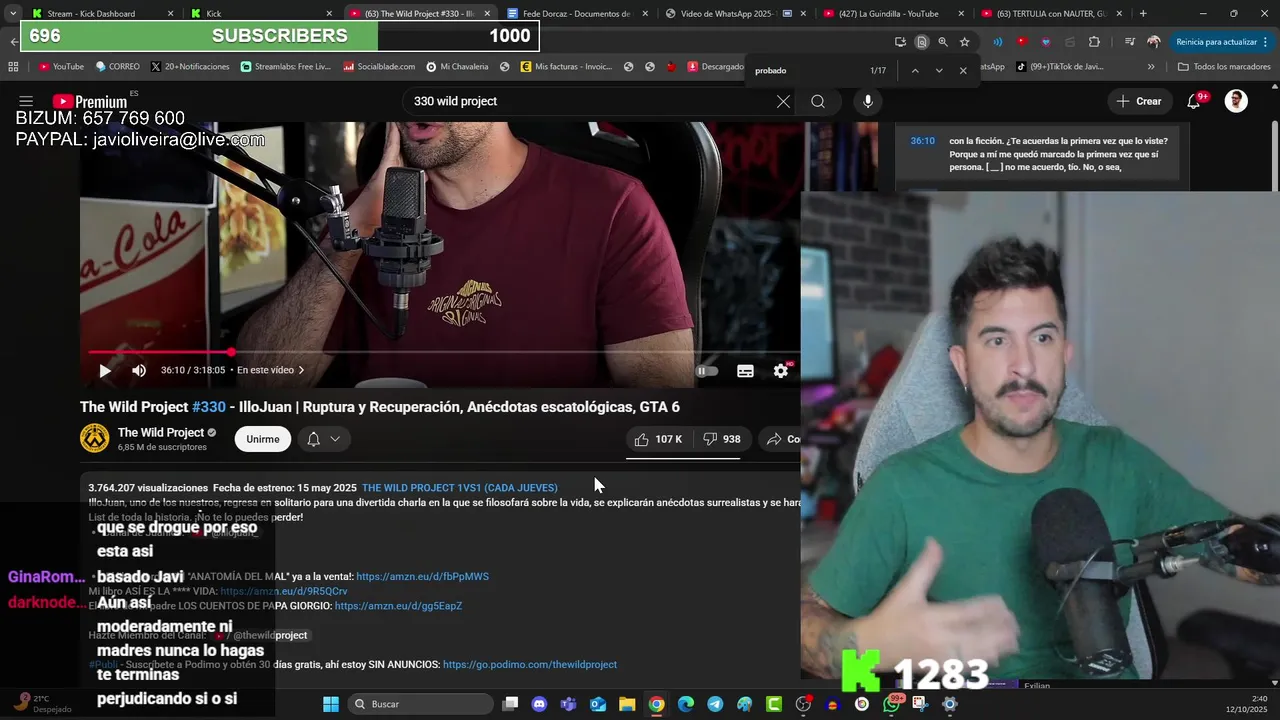Clear the YouTube search box text

[x=783, y=101]
